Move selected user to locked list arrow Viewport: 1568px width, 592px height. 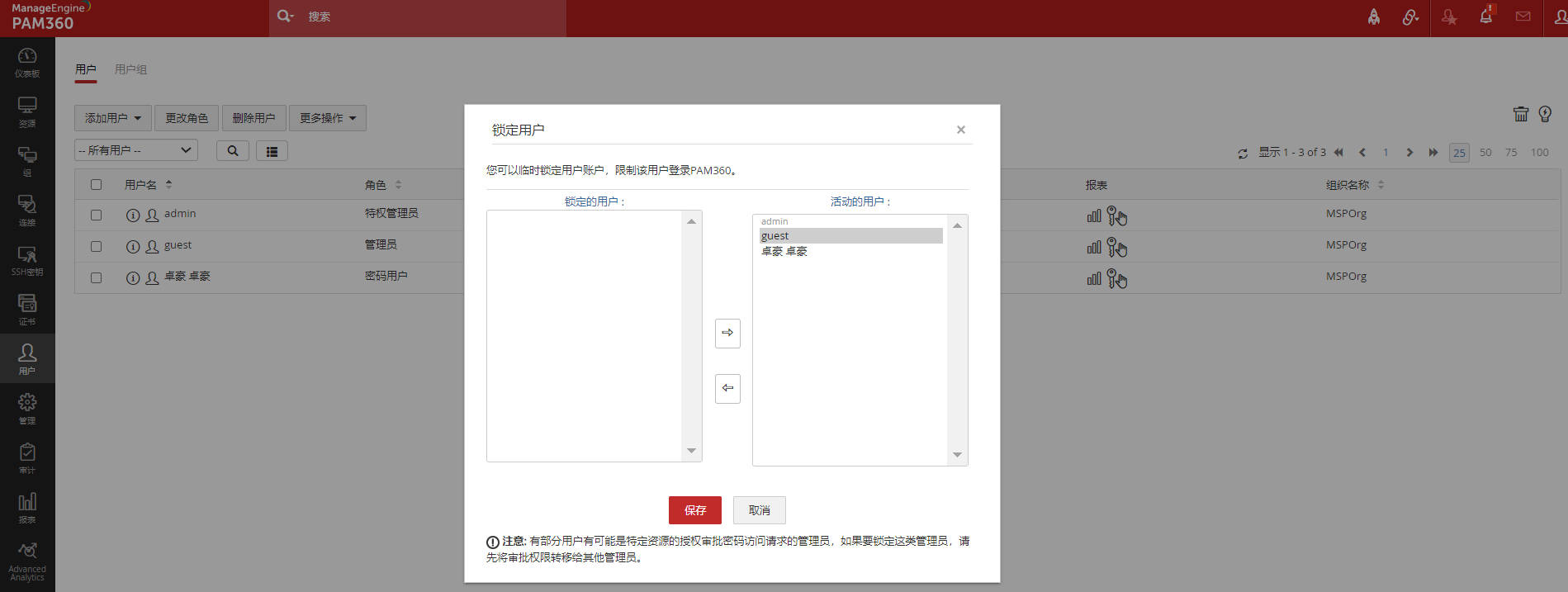pos(727,388)
